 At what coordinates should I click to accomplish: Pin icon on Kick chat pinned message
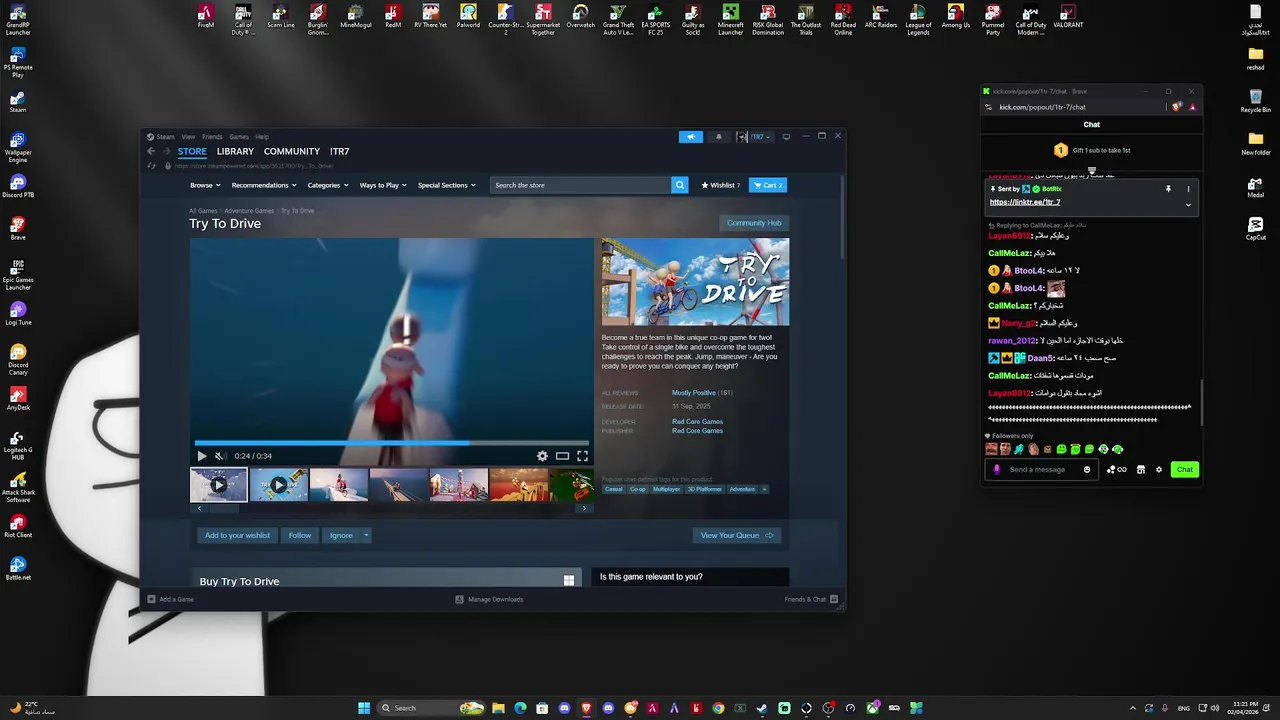(x=1168, y=189)
